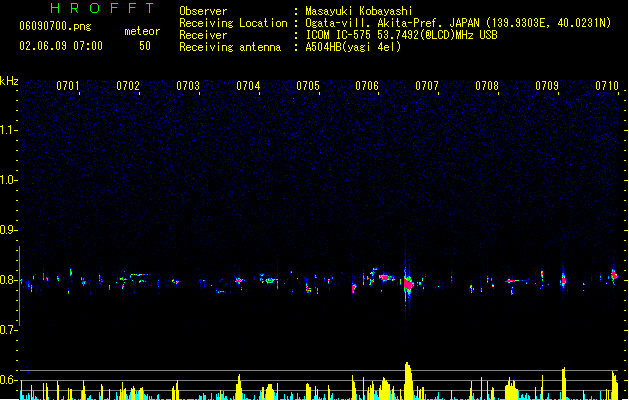Select the meteor count value 50

145,46
